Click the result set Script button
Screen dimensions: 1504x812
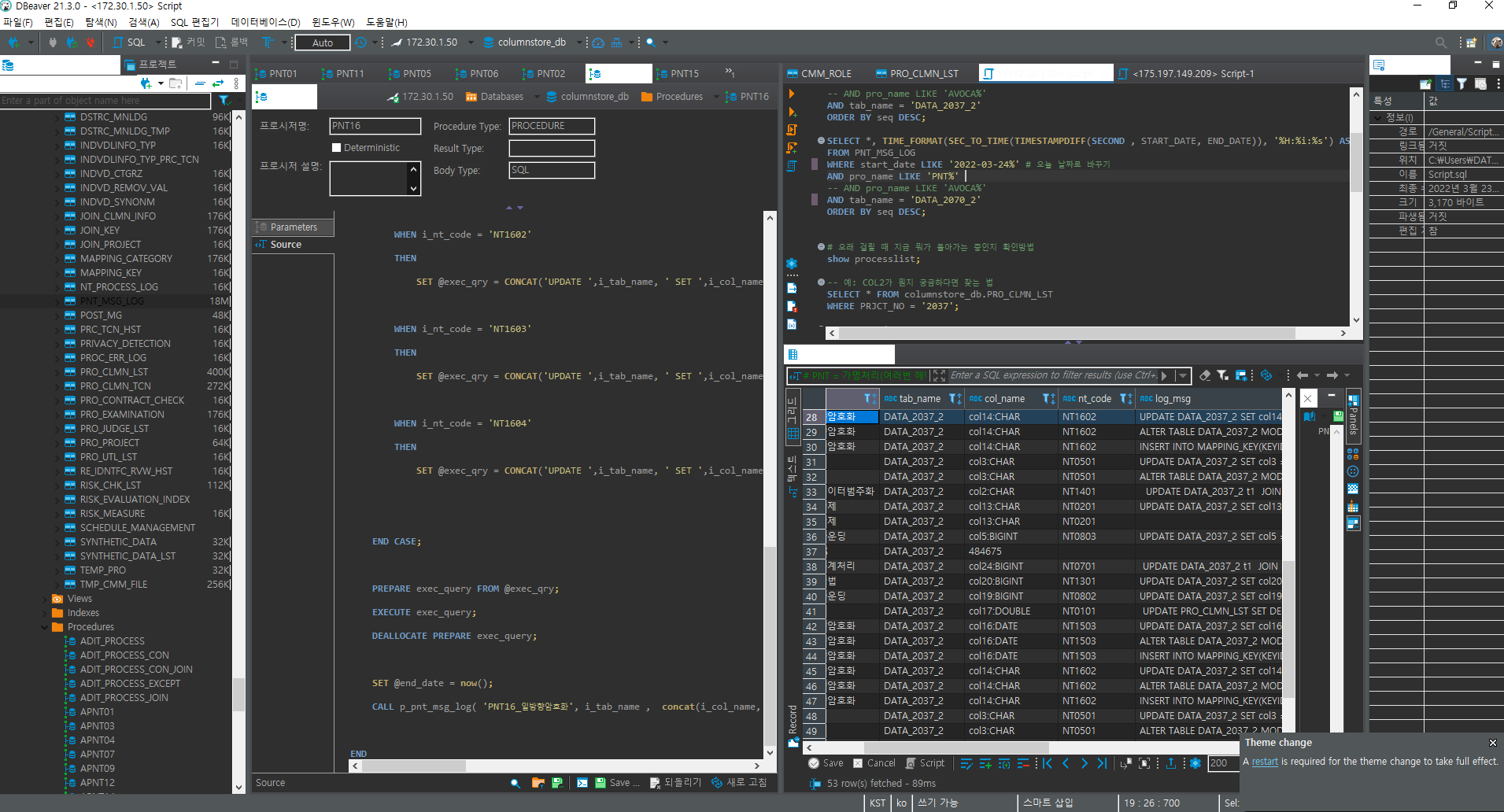(925, 763)
